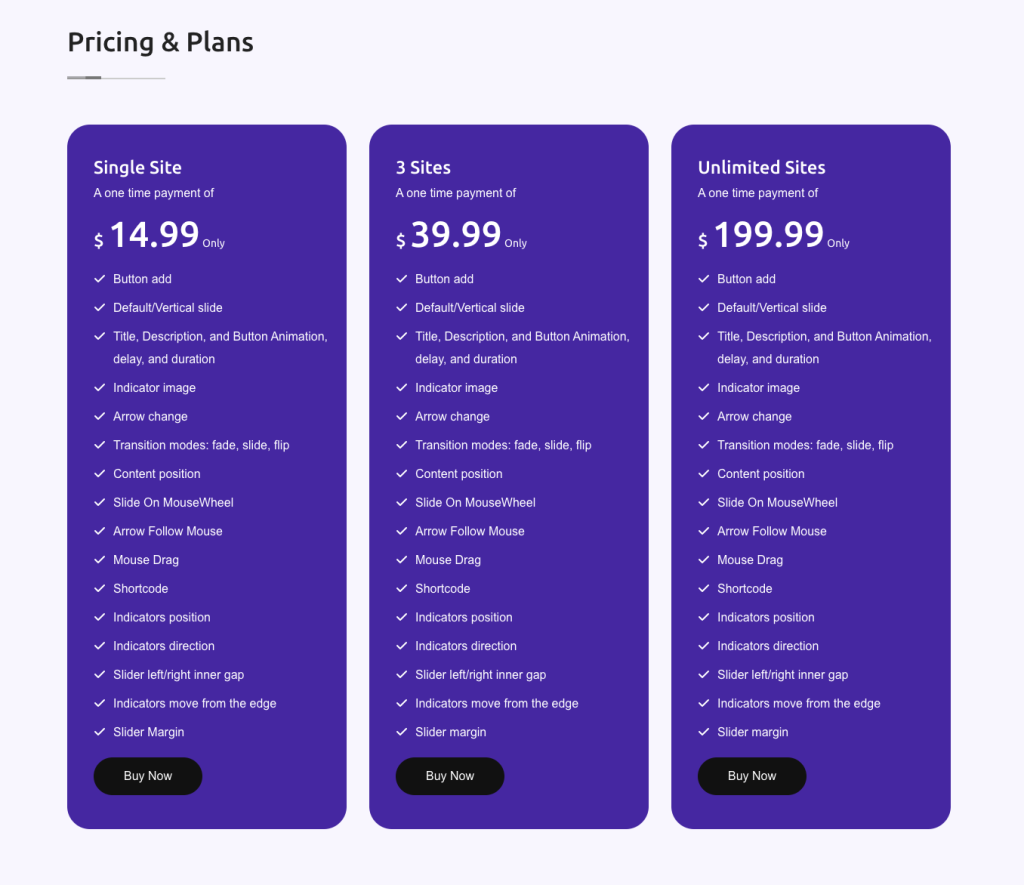Select the Indicators direction feature in 3 Sites

click(x=466, y=646)
